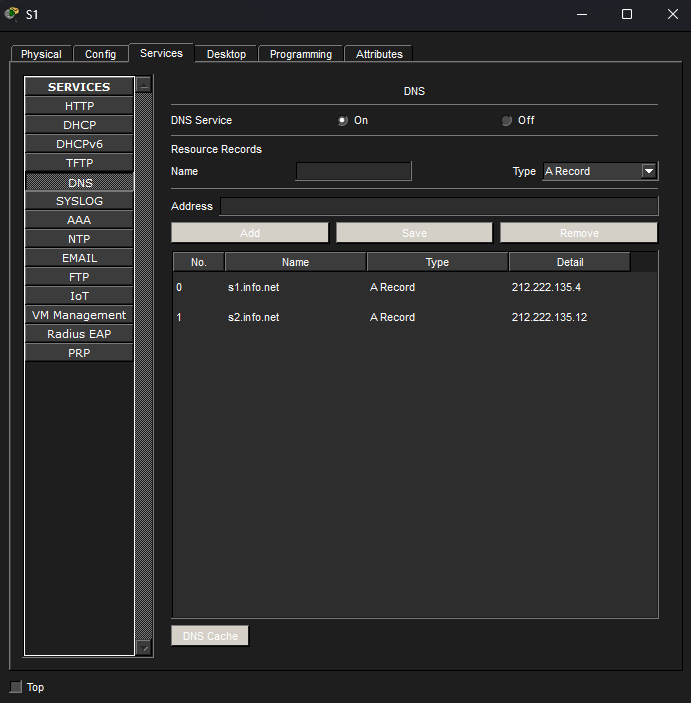Select DHCPv6 service
This screenshot has height=703, width=691.
[x=79, y=144]
